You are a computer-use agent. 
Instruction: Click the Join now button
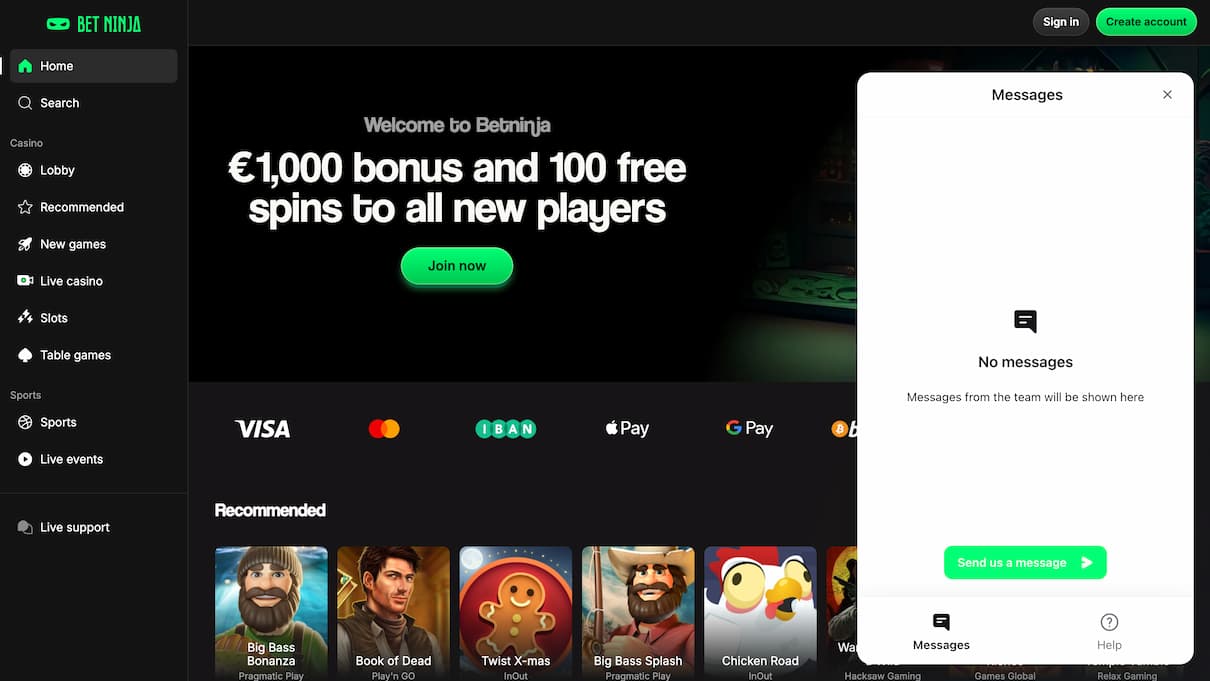point(457,266)
